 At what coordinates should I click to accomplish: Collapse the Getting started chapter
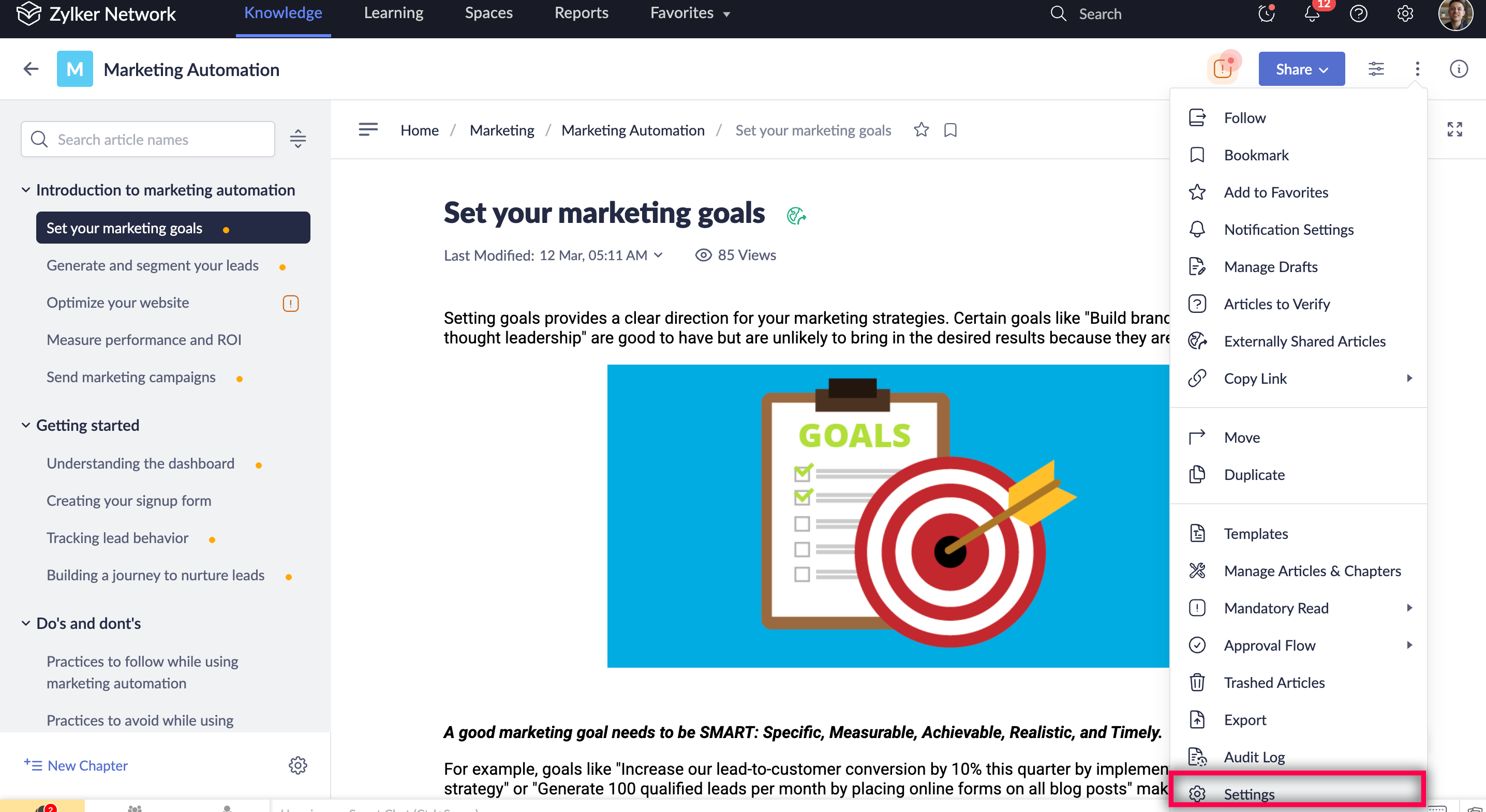coord(25,425)
